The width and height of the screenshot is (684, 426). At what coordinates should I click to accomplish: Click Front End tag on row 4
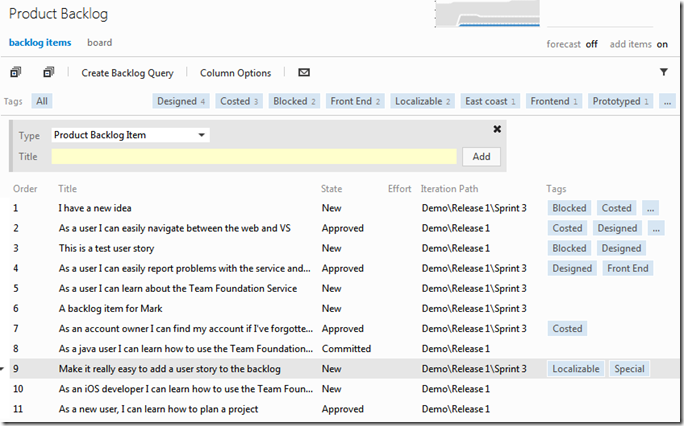628,268
